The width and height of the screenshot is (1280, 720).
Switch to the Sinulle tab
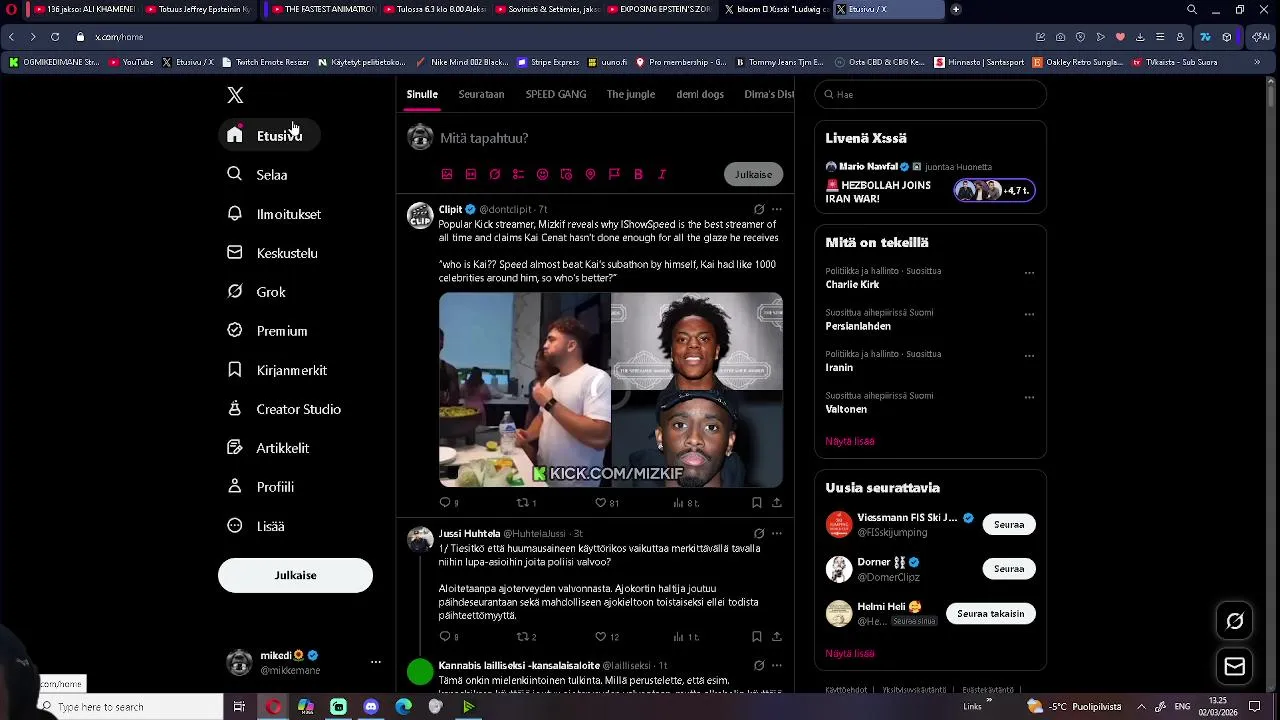422,94
